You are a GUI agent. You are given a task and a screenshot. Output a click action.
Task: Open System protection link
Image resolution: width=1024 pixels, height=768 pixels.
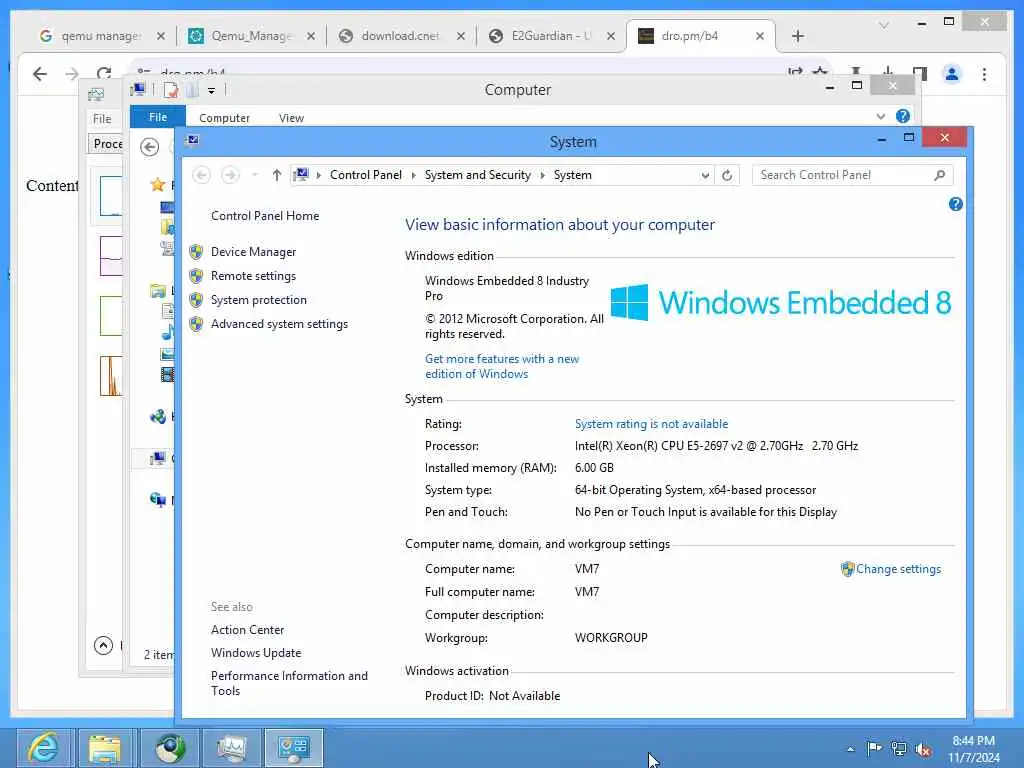pyautogui.click(x=259, y=300)
